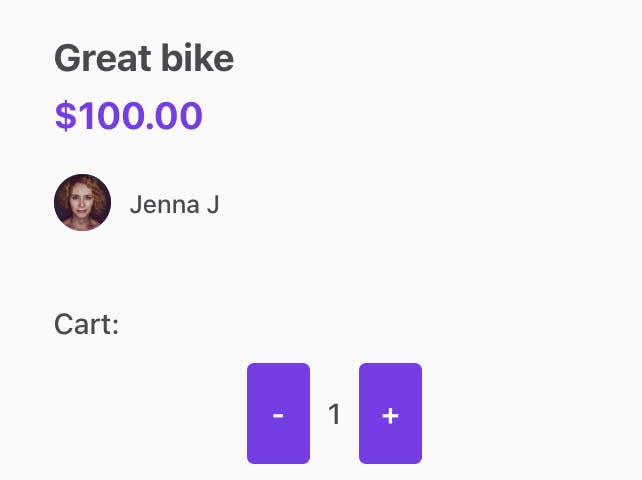Click the plus button in the cart
642x480 pixels.
(390, 413)
